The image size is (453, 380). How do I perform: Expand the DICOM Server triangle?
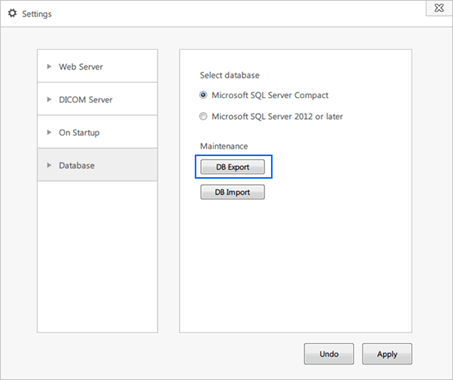pos(49,100)
